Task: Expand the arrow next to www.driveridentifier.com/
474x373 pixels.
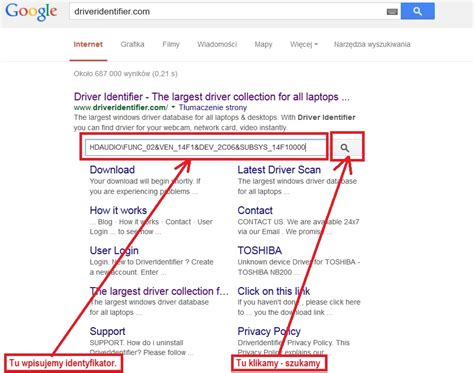Action: [x=173, y=107]
